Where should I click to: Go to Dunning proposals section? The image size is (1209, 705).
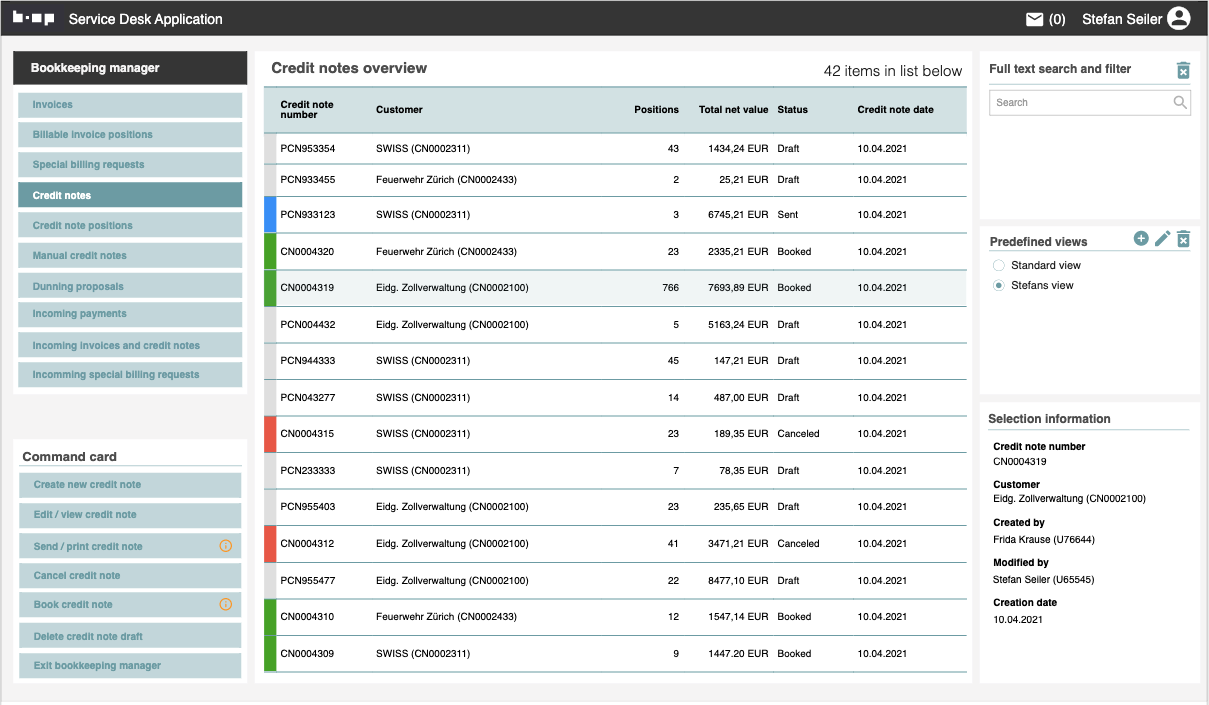130,286
